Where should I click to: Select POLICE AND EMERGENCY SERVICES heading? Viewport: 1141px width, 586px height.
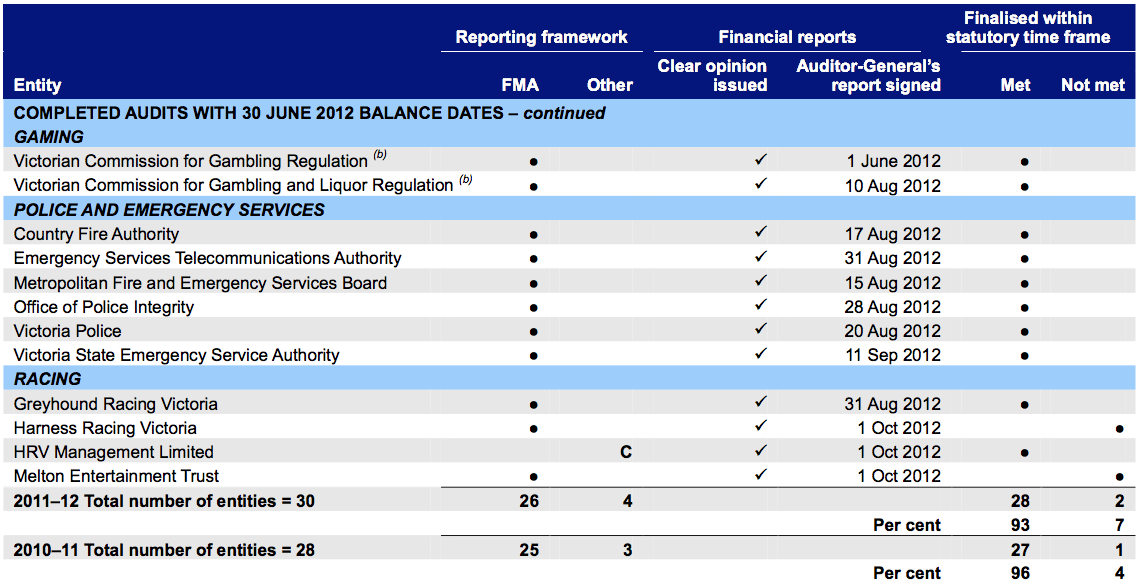pyautogui.click(x=169, y=210)
